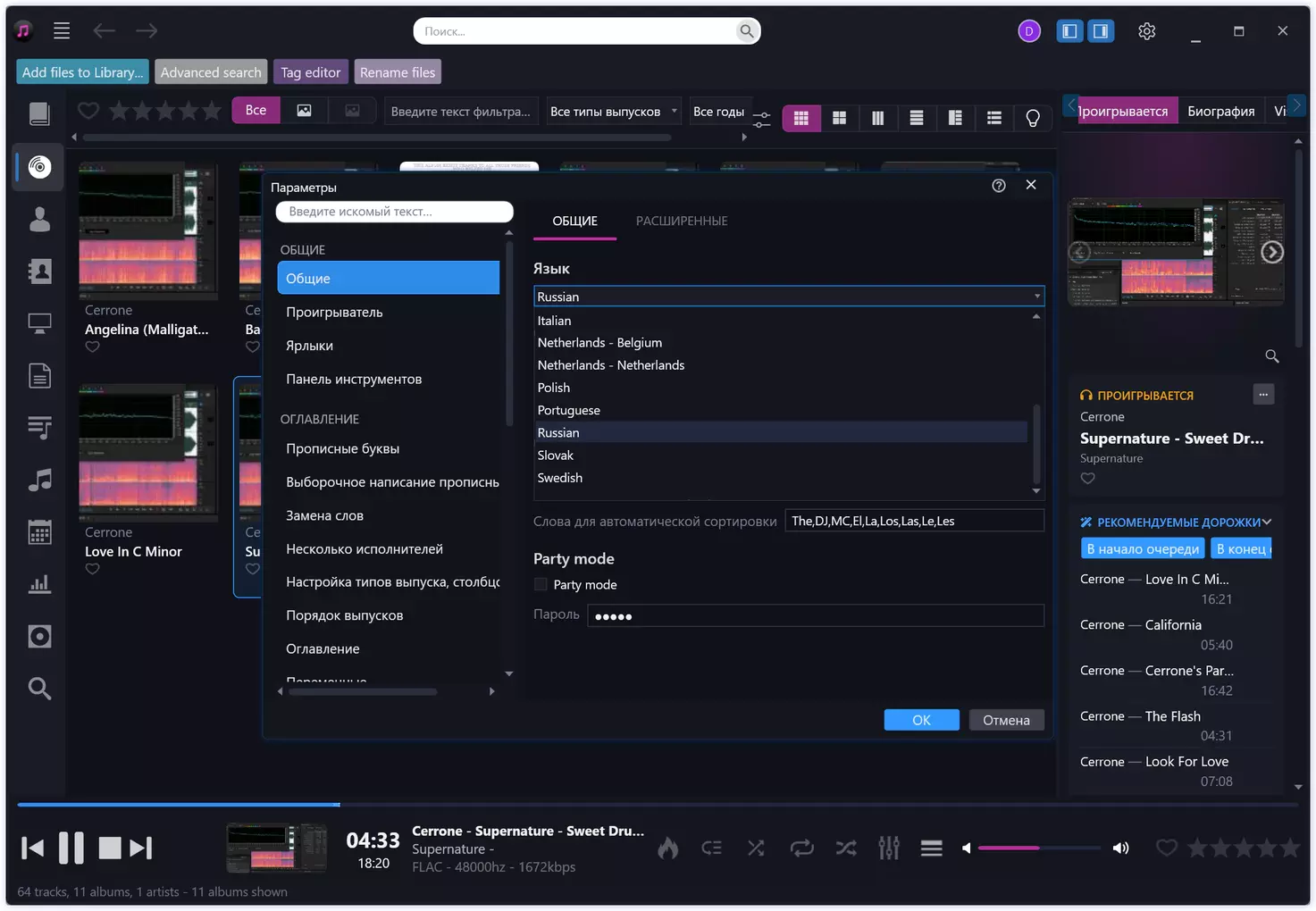Click the settings search field Введите искомый текст
1316x911 pixels.
pyautogui.click(x=394, y=212)
